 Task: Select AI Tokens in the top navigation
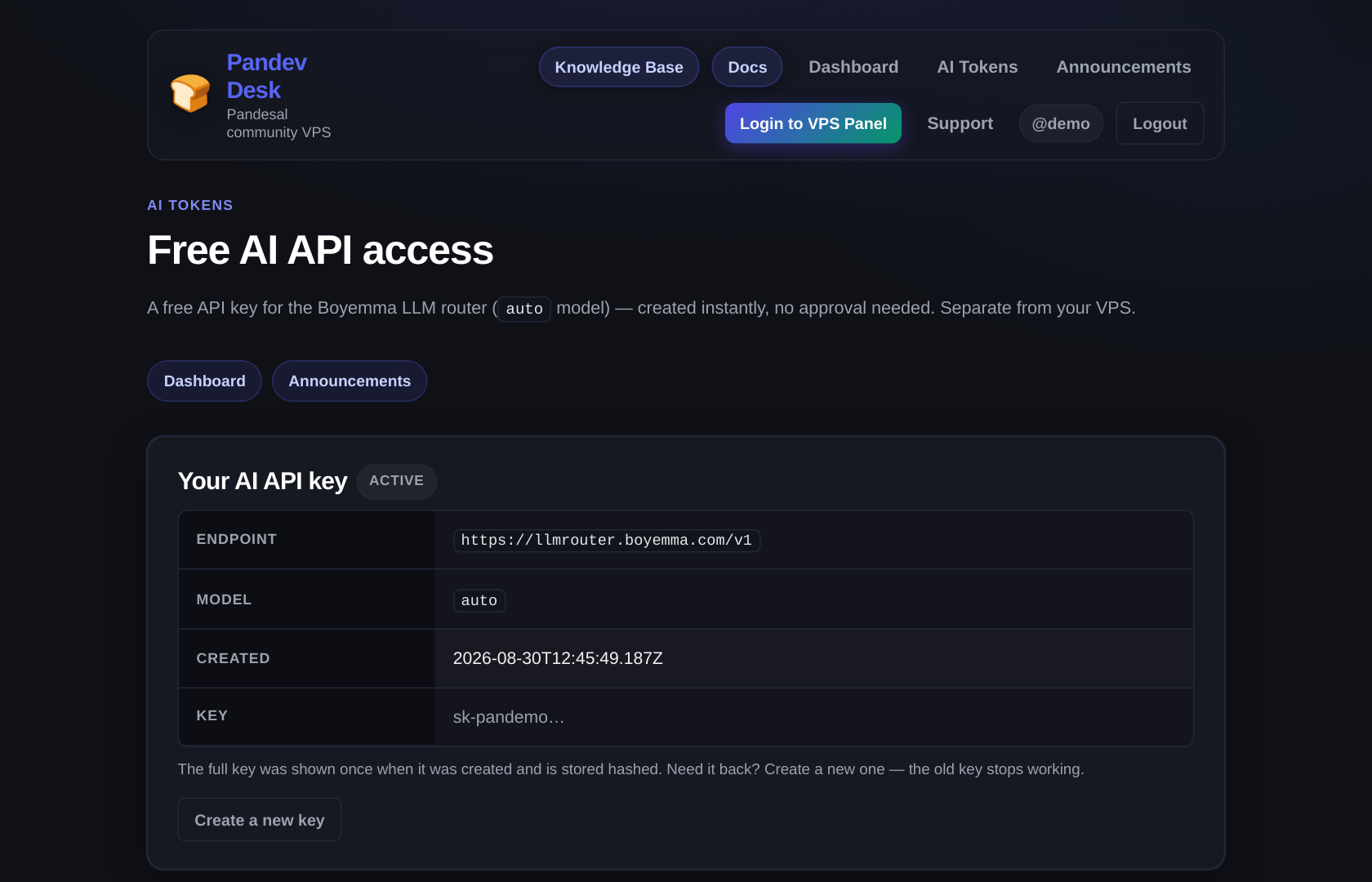pos(978,67)
